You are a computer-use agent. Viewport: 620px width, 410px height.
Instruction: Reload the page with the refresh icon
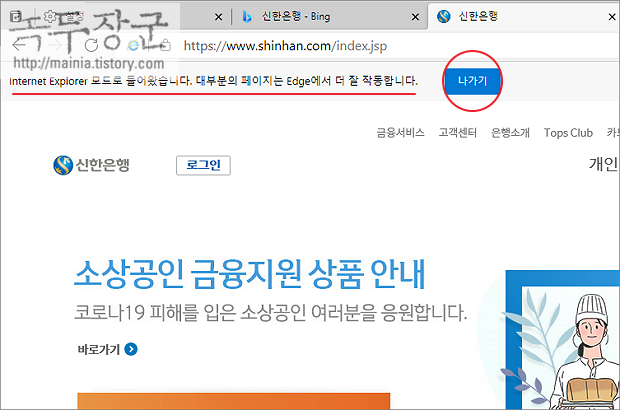91,45
